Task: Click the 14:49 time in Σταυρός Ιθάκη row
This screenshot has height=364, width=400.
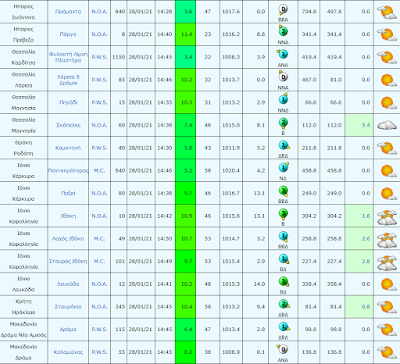Action: point(165,261)
